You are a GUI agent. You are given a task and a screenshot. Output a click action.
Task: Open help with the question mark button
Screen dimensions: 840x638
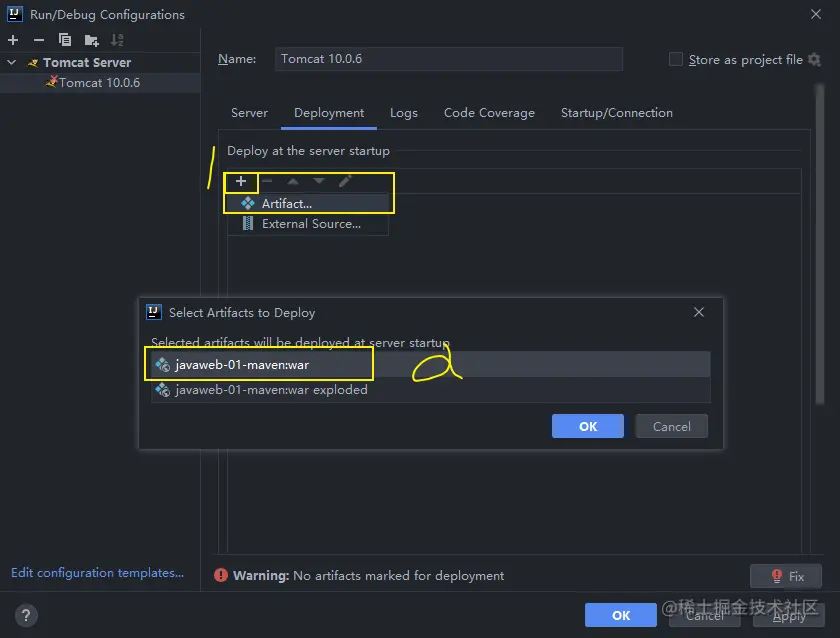26,615
